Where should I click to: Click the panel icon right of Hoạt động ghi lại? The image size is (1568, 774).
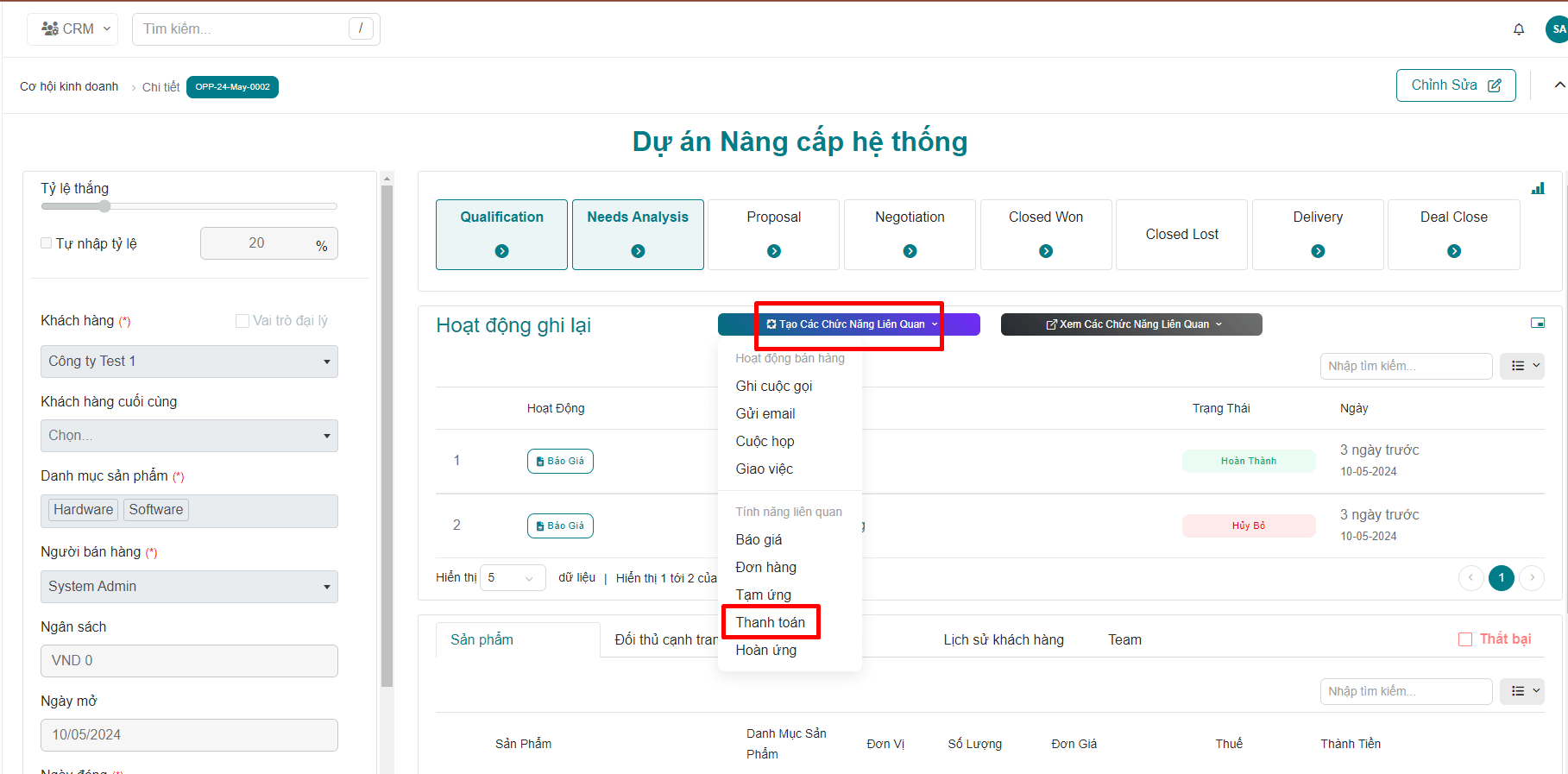pos(1538,323)
